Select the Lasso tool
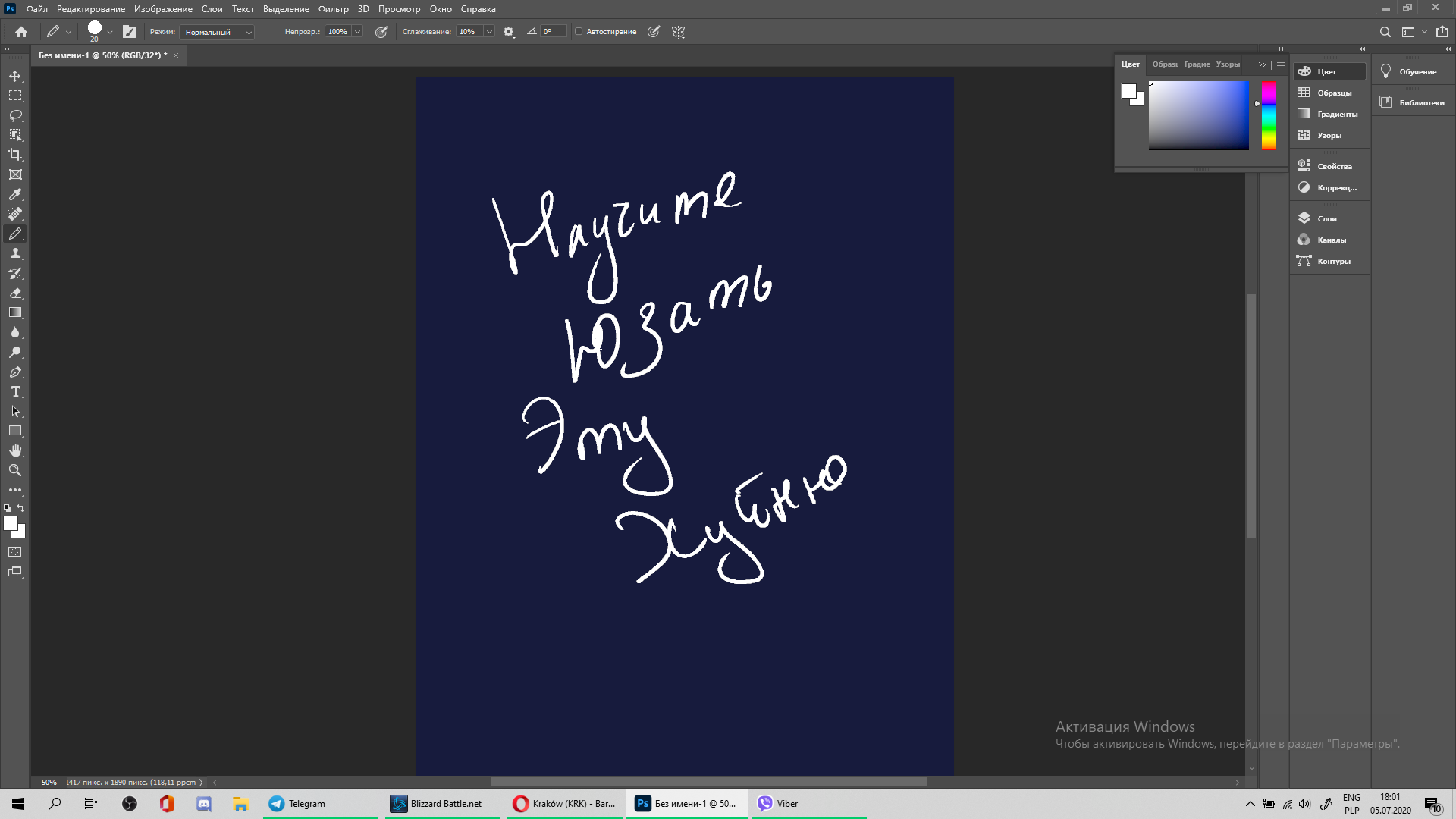The width and height of the screenshot is (1456, 819). pyautogui.click(x=15, y=115)
